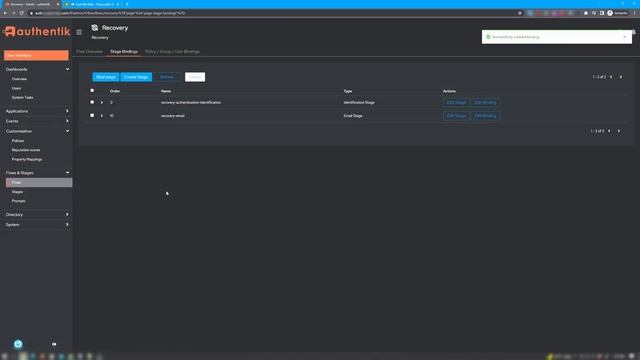The image size is (640, 360).
Task: Check the recovery-email row checkbox
Action: (92, 116)
